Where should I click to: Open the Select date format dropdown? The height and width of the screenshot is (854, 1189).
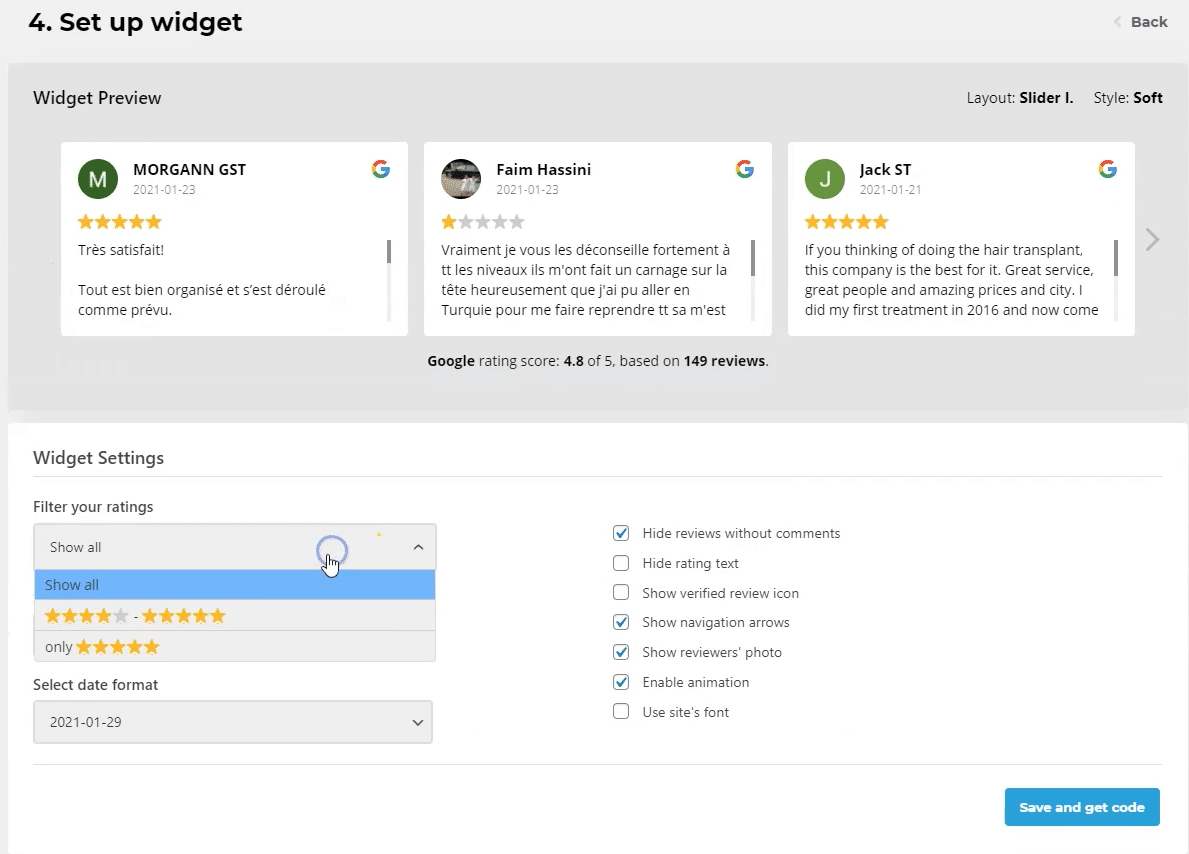233,722
